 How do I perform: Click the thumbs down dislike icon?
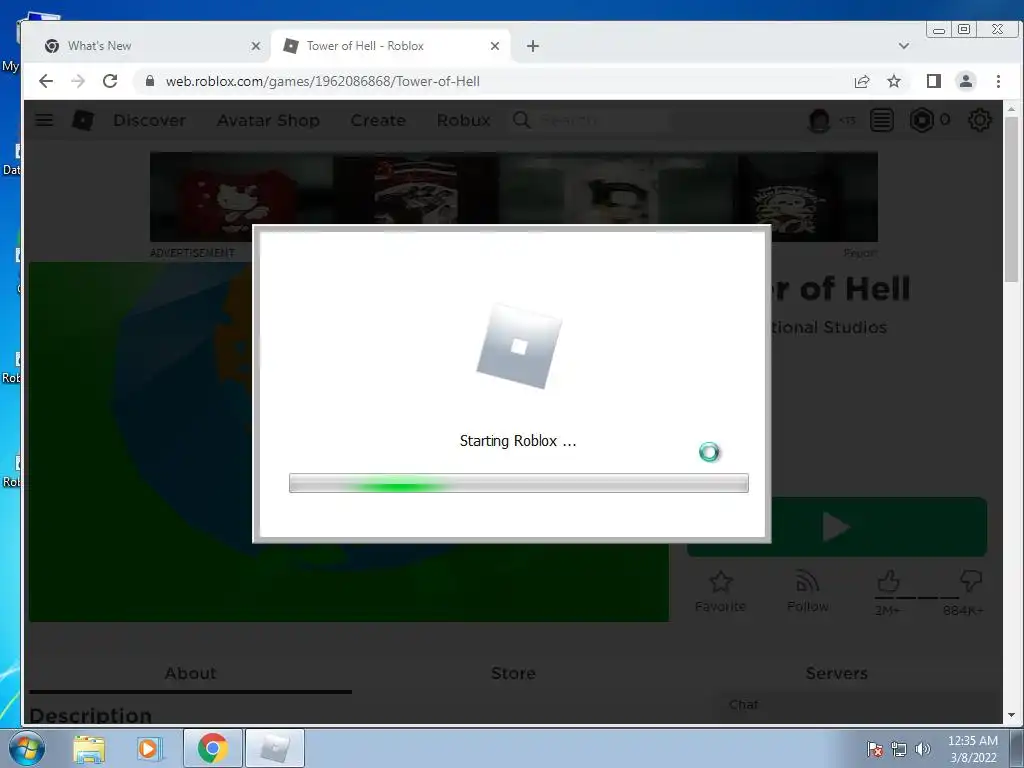[971, 581]
